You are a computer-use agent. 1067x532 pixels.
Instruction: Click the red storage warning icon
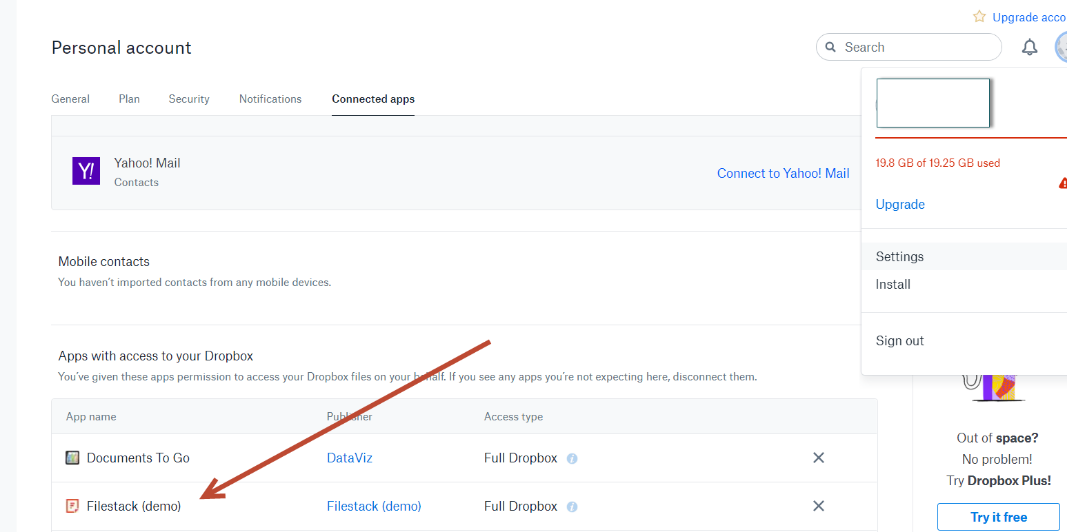click(1063, 183)
